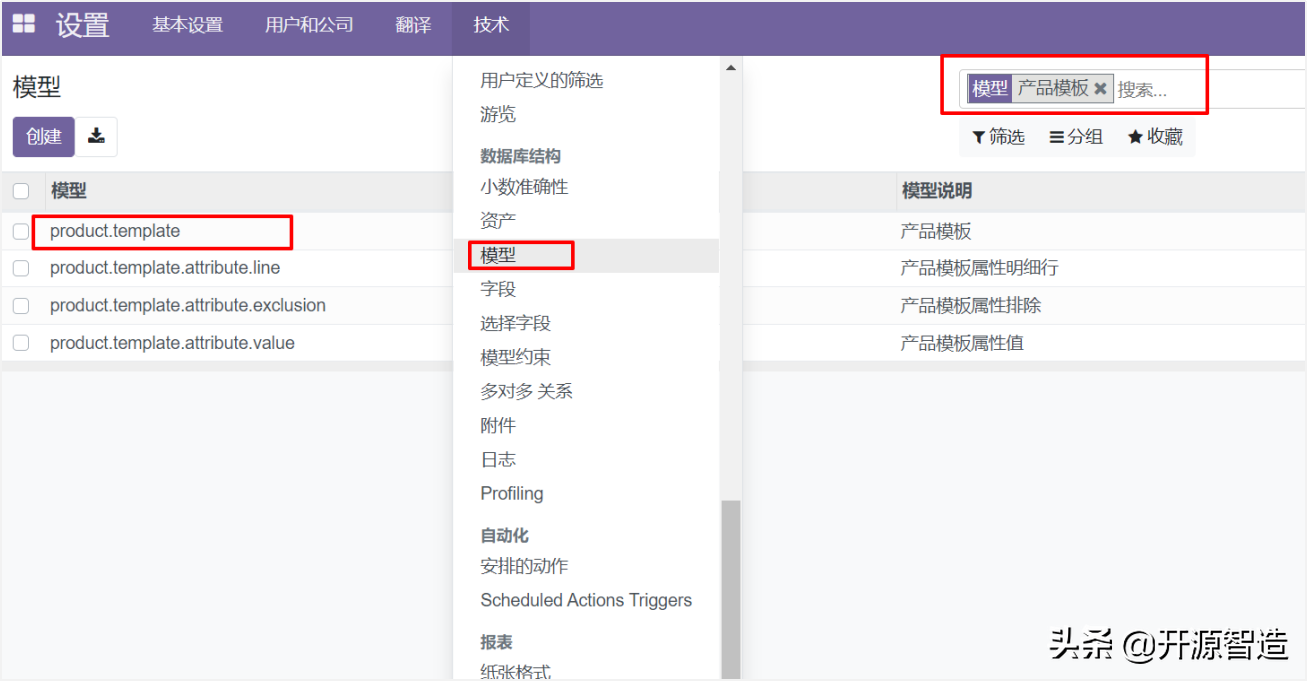Image resolution: width=1308 pixels, height=681 pixels.
Task: Open 选择字段 menu entry
Action: [x=515, y=323]
